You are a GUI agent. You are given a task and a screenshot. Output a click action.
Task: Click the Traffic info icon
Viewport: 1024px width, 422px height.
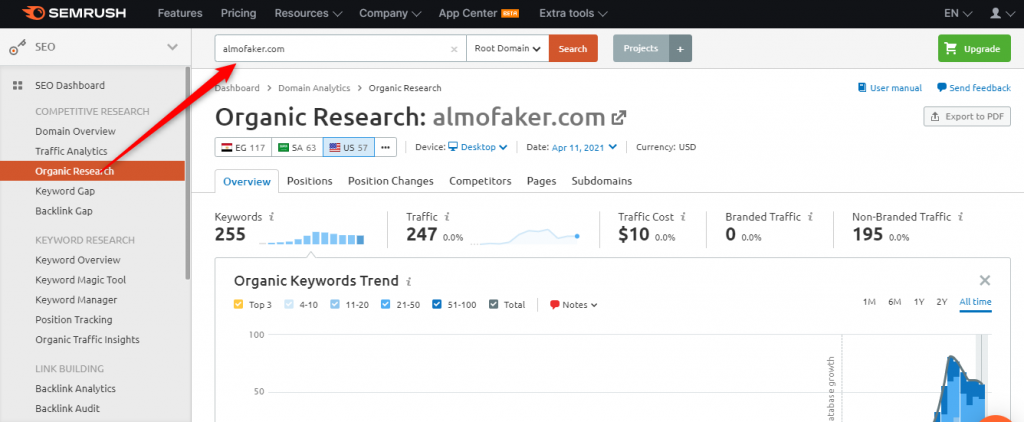447,217
